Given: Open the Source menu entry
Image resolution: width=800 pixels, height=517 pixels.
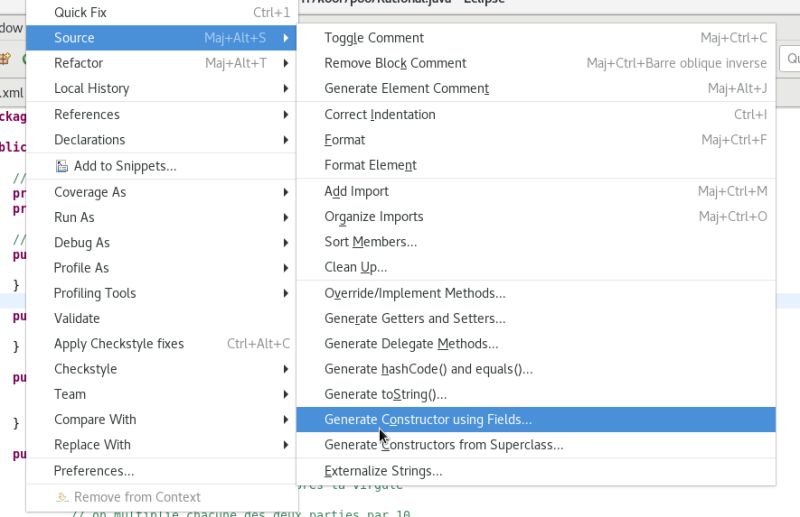Looking at the screenshot, I should coord(161,38).
